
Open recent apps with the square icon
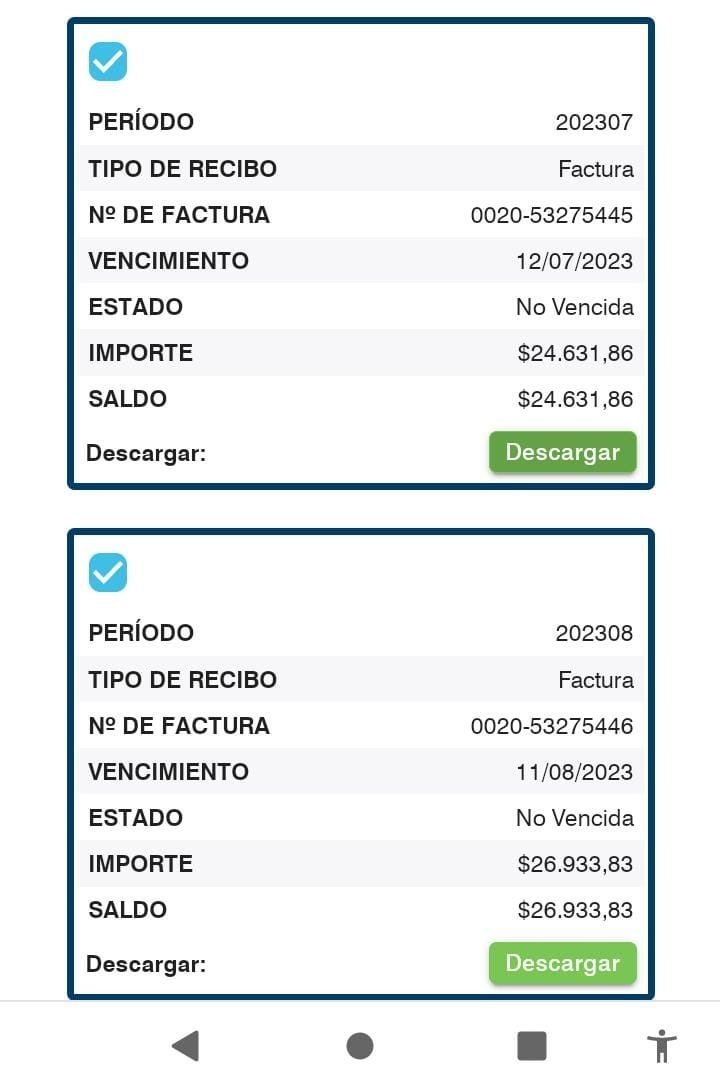(x=532, y=1045)
